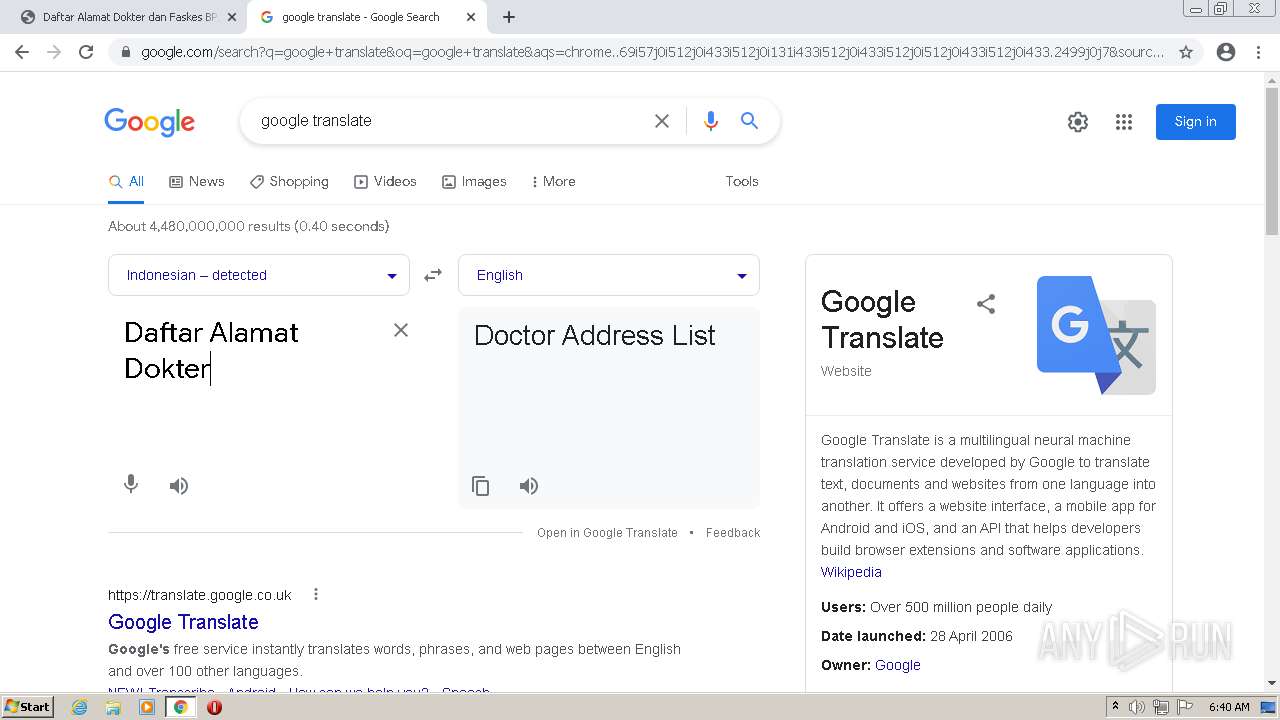Screen dimensions: 1280x720
Task: Open the Google Translate result link
Action: coord(183,622)
